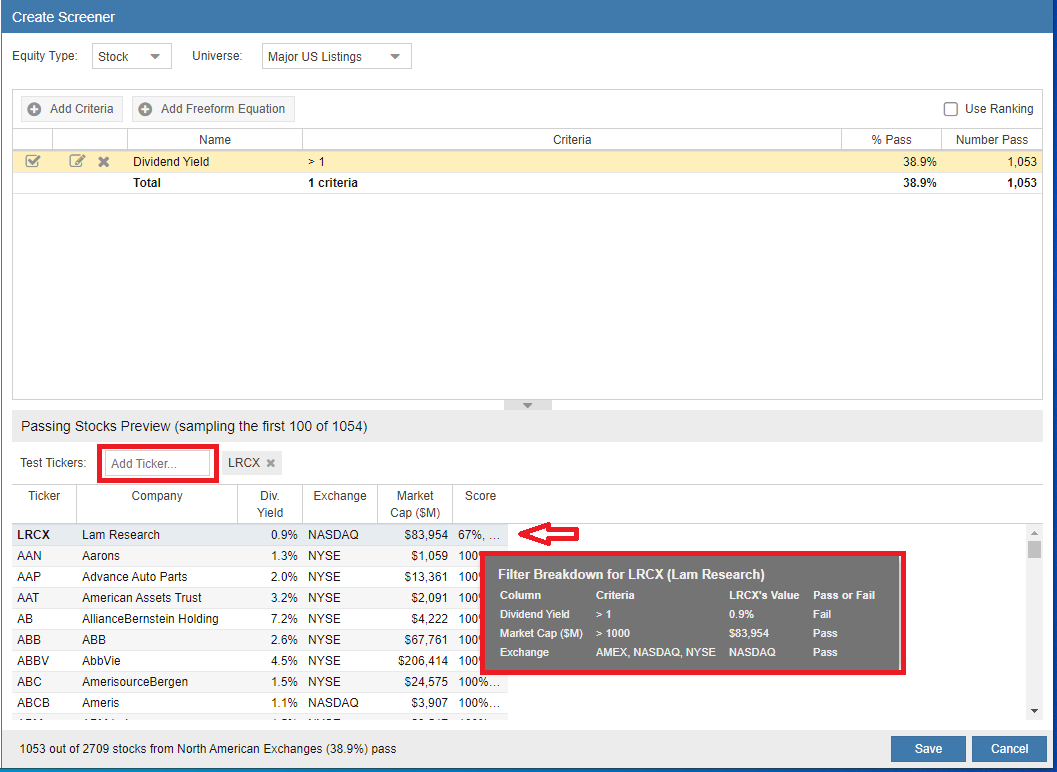Click the Lam Research score 67% cell
The height and width of the screenshot is (772, 1057).
click(480, 535)
